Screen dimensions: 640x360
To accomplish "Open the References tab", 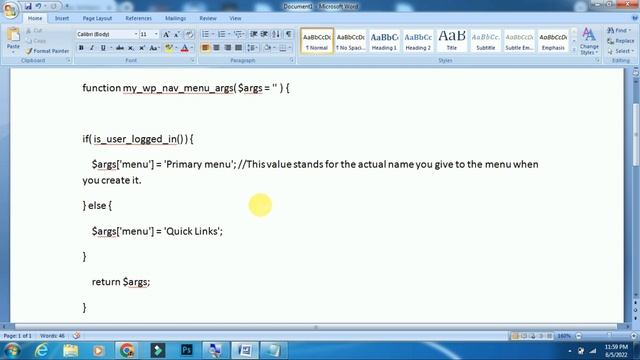I will 138,18.
